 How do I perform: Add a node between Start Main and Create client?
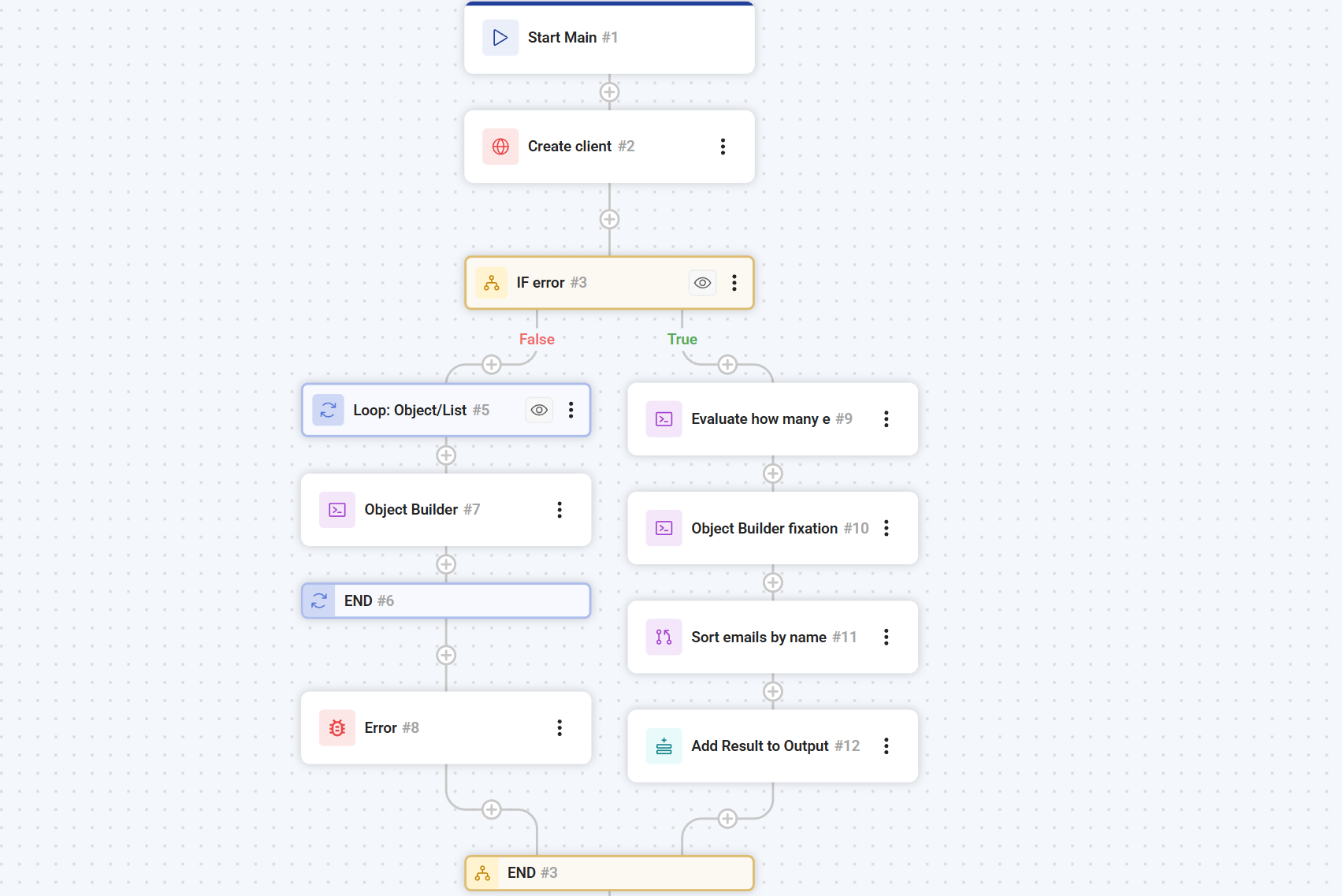[609, 92]
